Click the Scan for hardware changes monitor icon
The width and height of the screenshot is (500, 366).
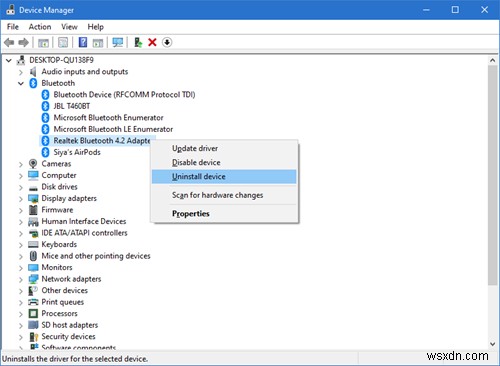click(x=118, y=43)
